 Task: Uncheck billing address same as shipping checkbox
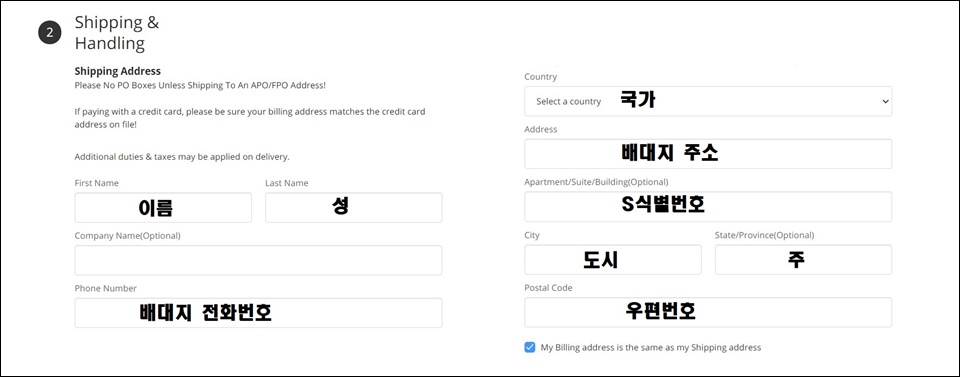530,348
